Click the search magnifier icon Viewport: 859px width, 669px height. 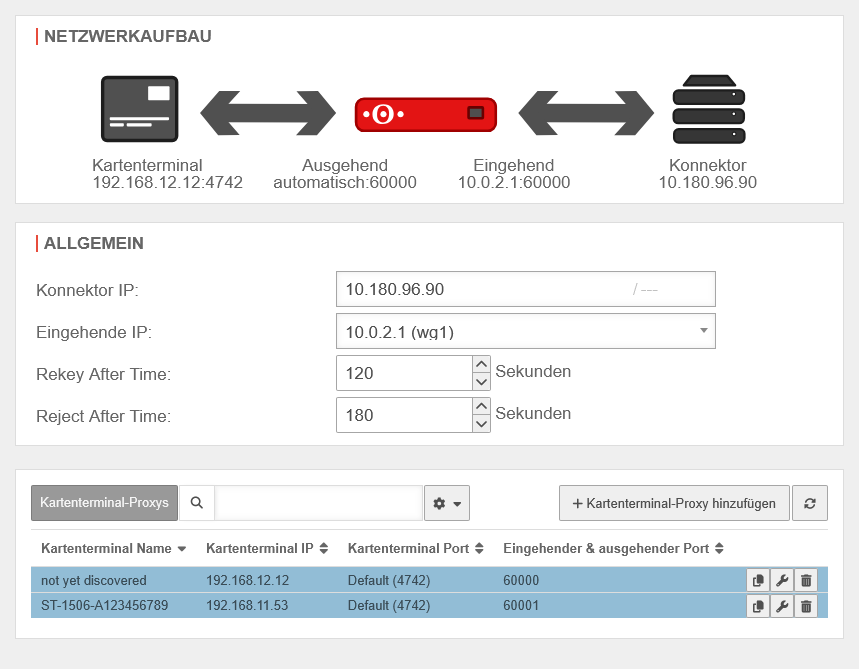pos(197,504)
